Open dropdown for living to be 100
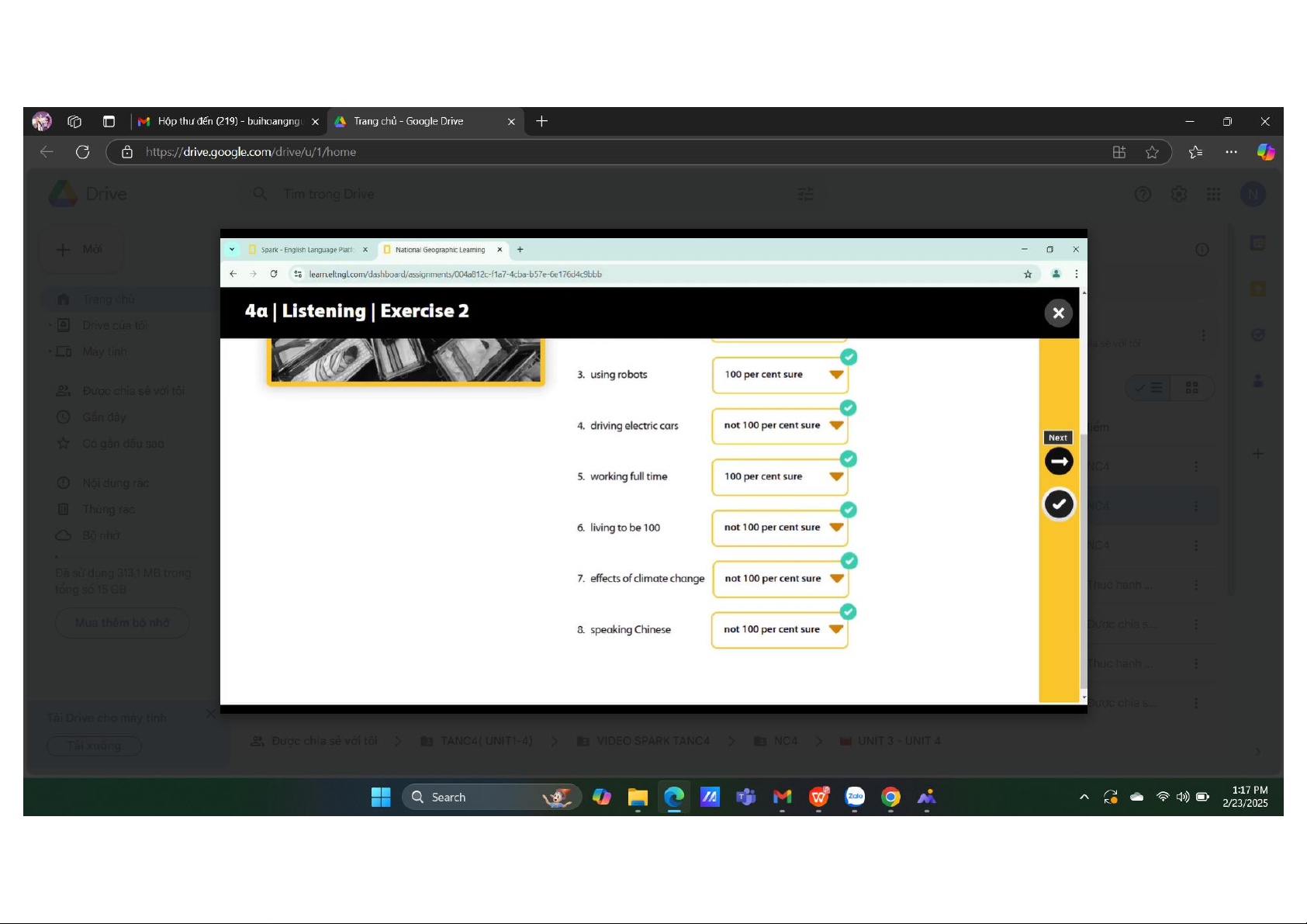 (835, 528)
